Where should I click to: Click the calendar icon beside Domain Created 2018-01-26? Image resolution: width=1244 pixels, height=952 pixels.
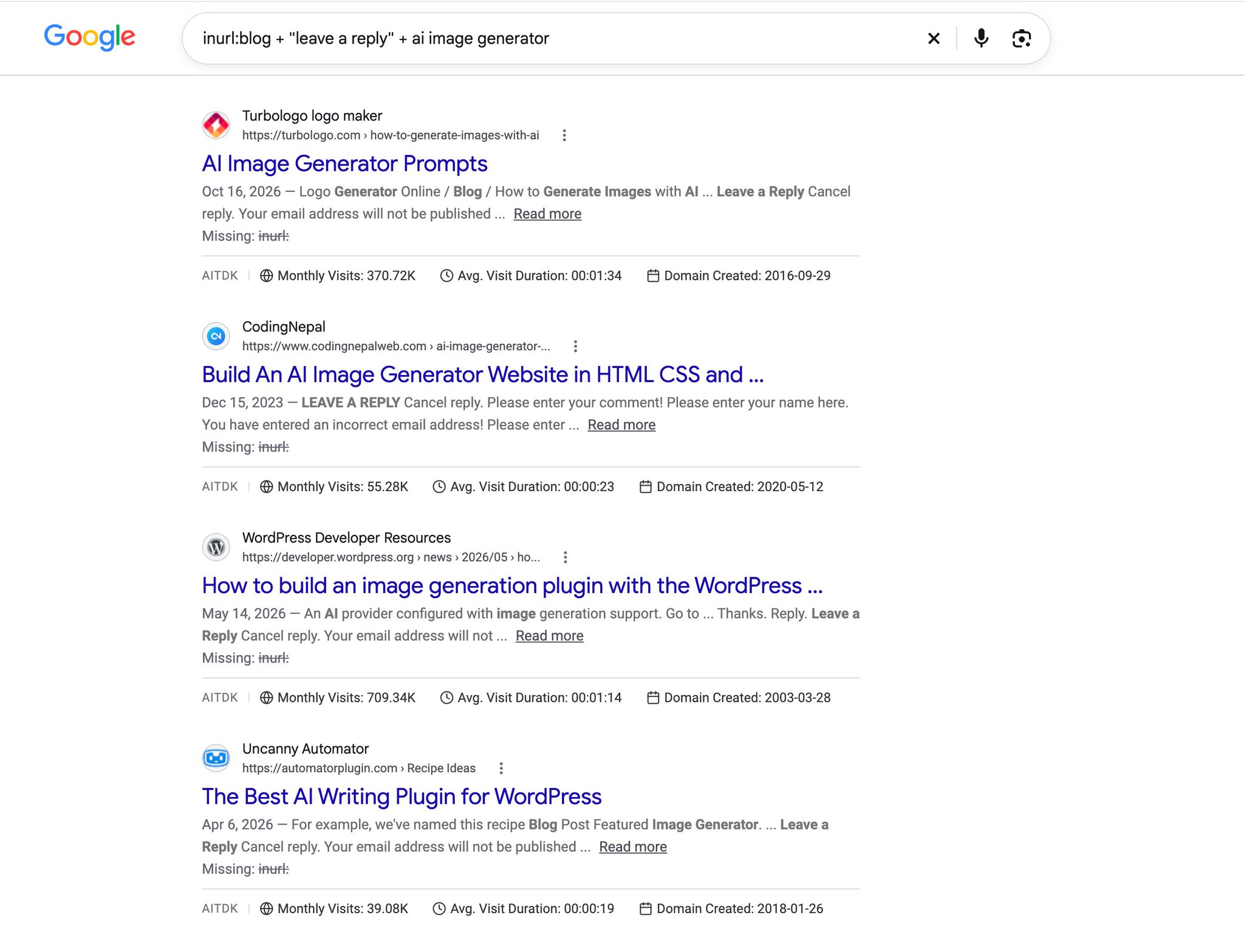click(x=646, y=909)
